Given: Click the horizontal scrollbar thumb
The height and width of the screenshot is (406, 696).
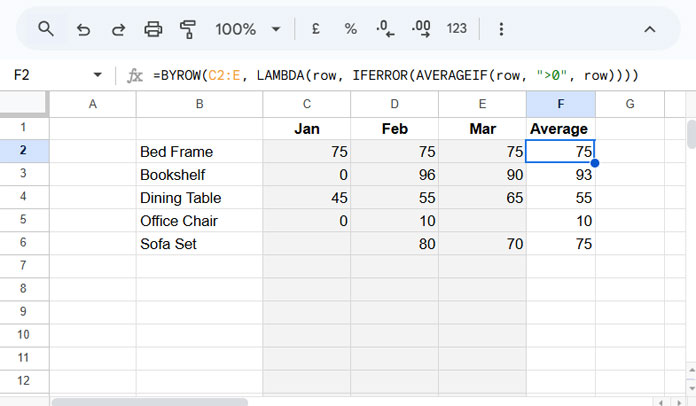Looking at the screenshot, I should coord(150,402).
